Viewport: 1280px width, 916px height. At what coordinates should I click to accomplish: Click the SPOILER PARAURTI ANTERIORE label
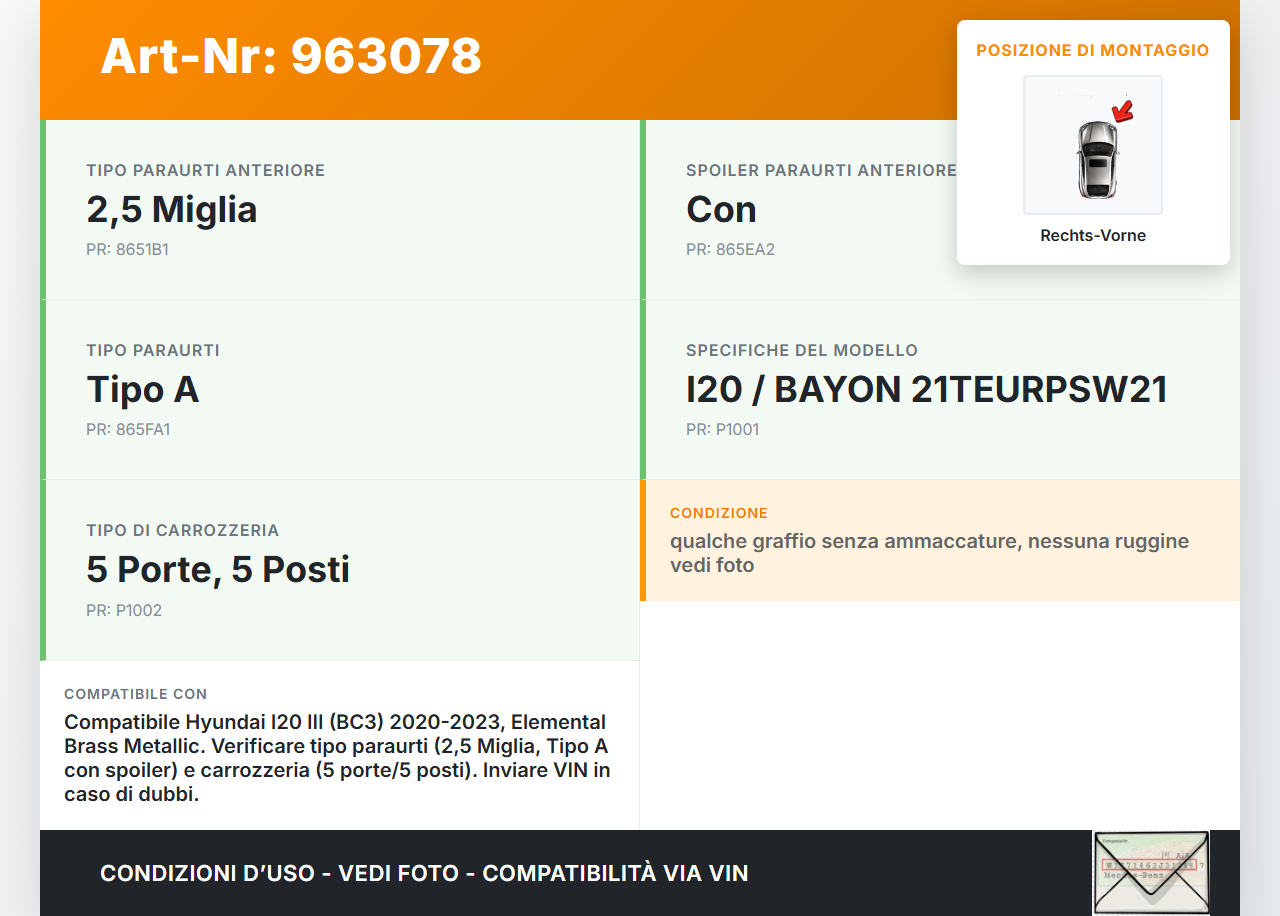tap(822, 171)
